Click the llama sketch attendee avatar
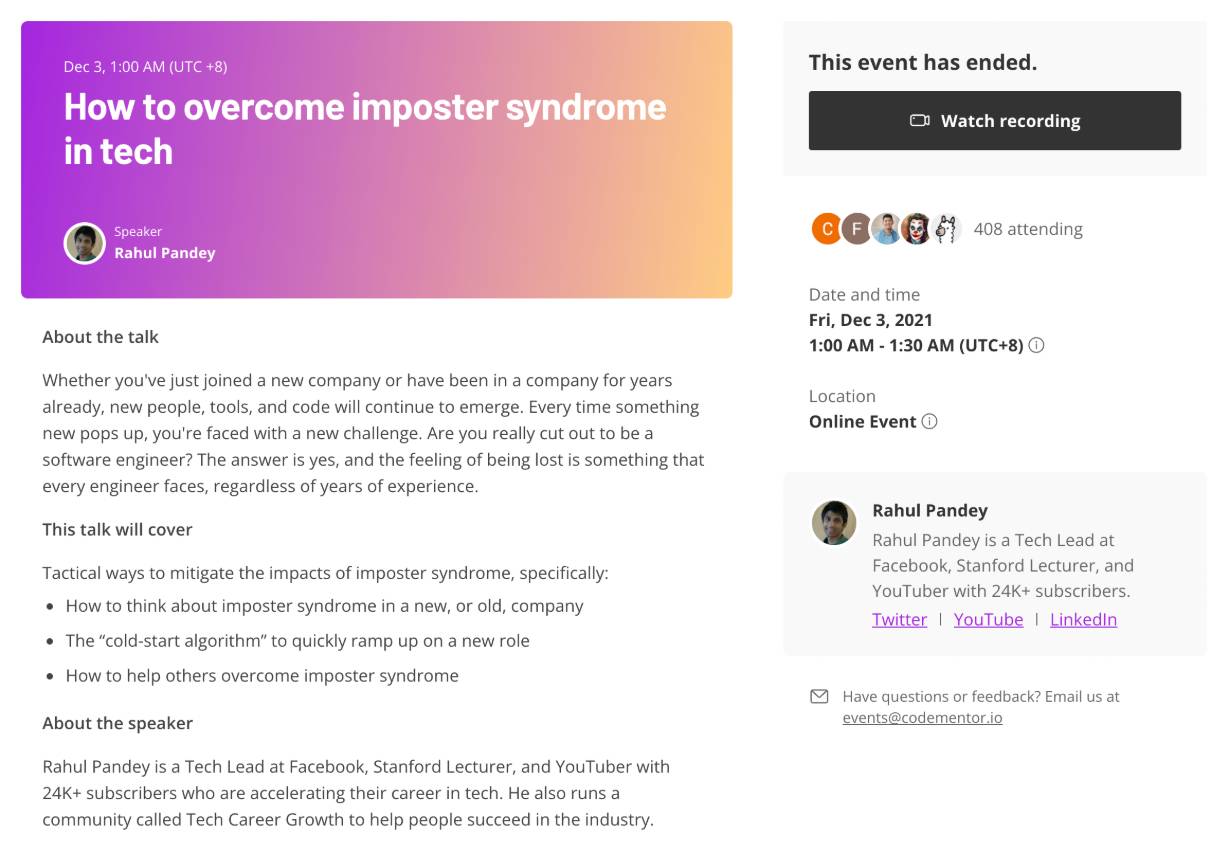 coord(946,229)
